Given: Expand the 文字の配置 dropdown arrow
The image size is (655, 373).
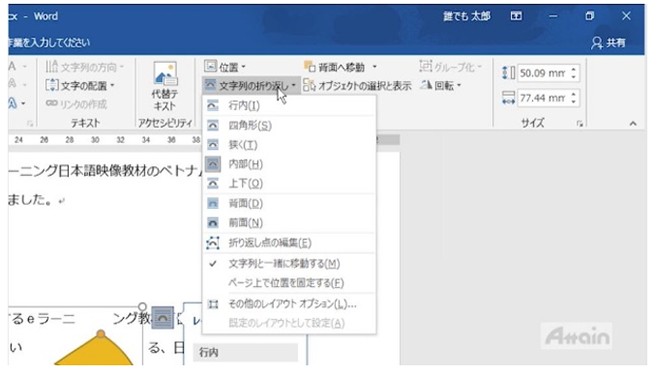Looking at the screenshot, I should [x=112, y=86].
